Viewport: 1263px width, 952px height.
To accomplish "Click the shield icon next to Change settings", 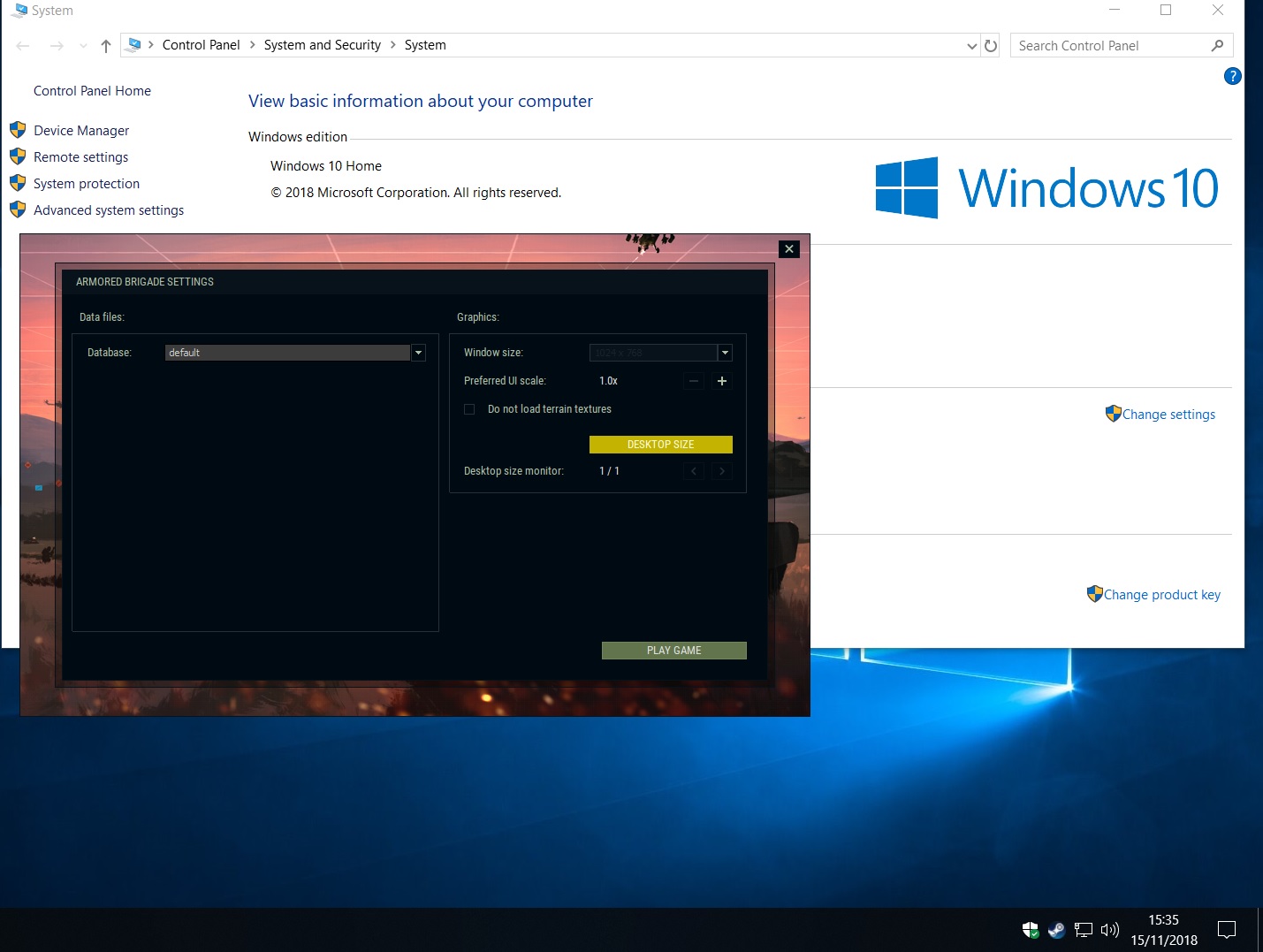I will click(1114, 414).
